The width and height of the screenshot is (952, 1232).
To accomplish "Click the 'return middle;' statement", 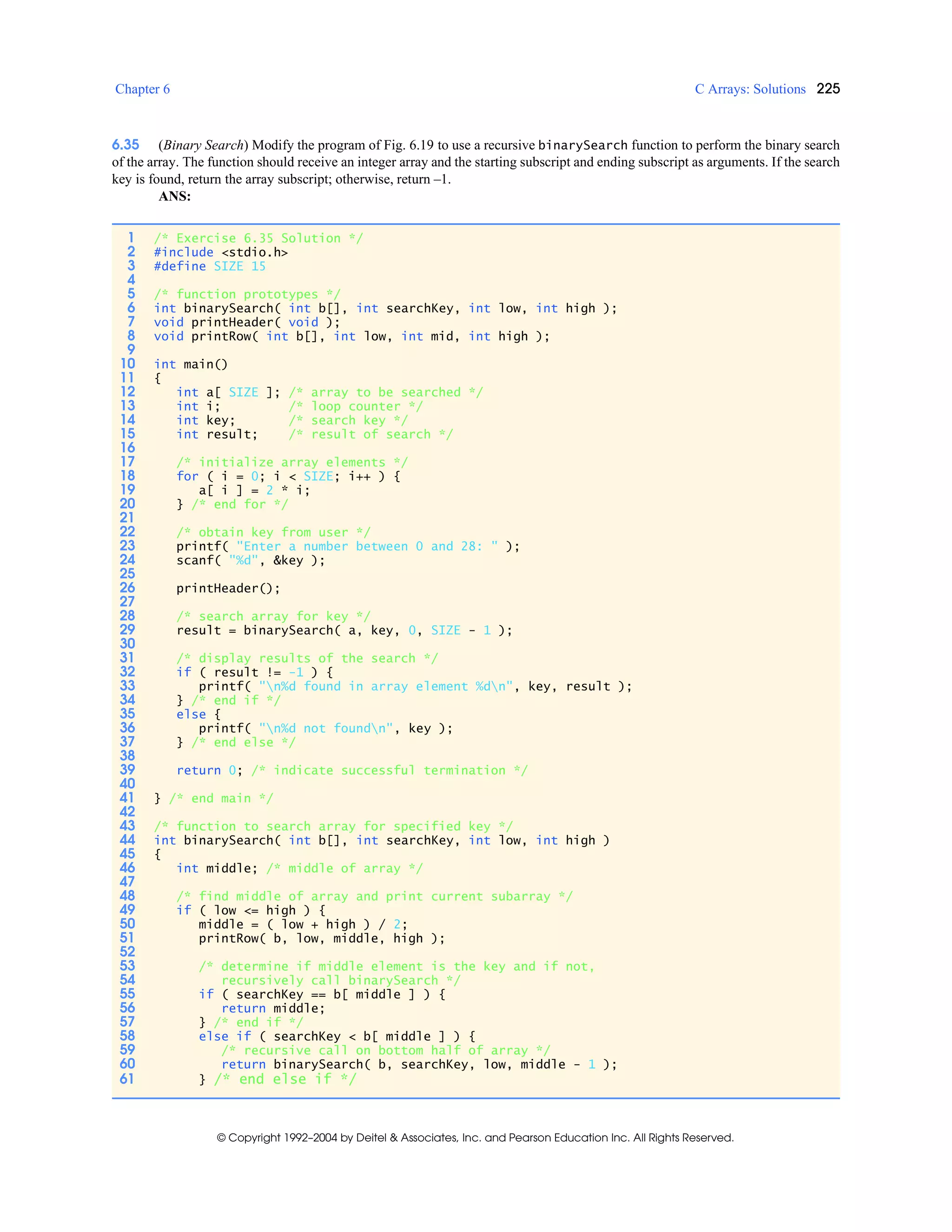I will pos(273,1008).
